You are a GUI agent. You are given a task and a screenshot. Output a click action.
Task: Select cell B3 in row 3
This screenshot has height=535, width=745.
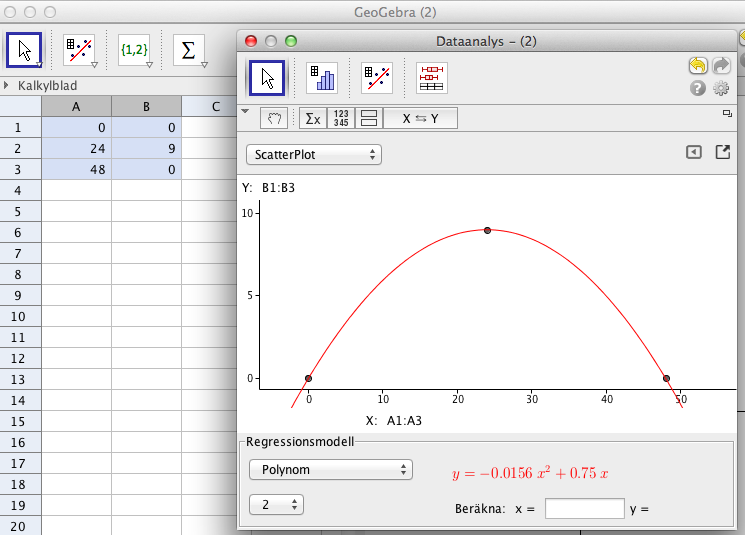tap(146, 170)
